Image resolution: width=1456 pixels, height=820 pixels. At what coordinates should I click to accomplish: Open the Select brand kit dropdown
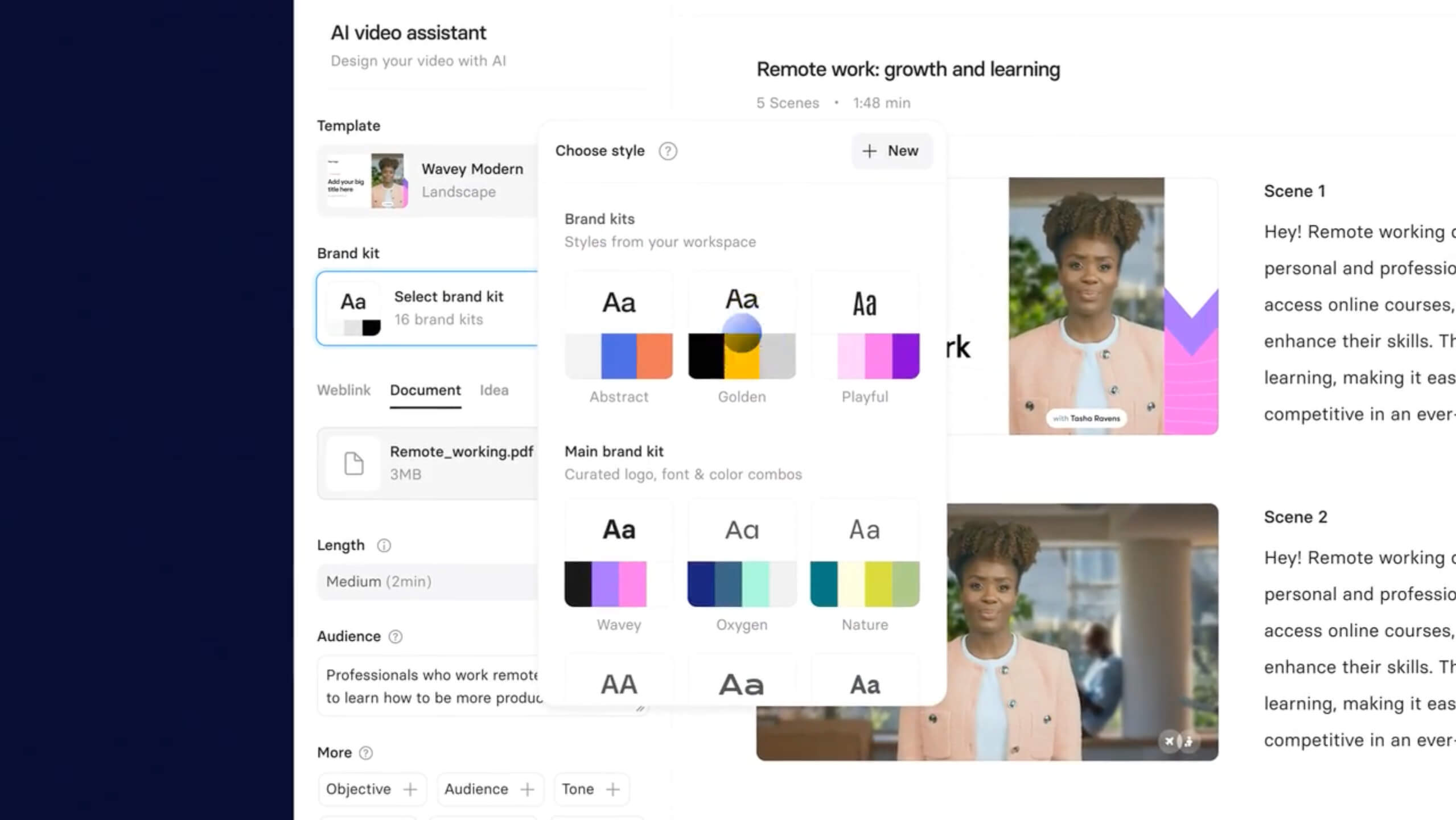click(428, 308)
